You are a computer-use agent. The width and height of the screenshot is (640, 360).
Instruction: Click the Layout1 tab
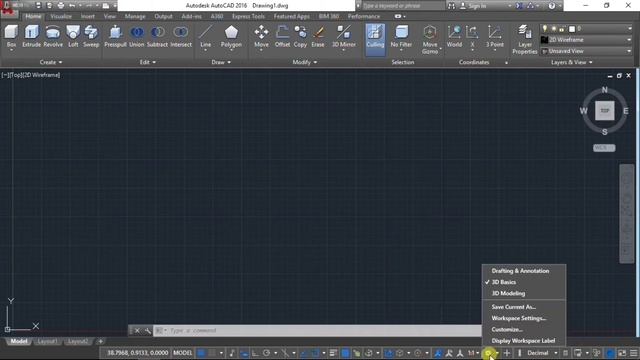47,341
